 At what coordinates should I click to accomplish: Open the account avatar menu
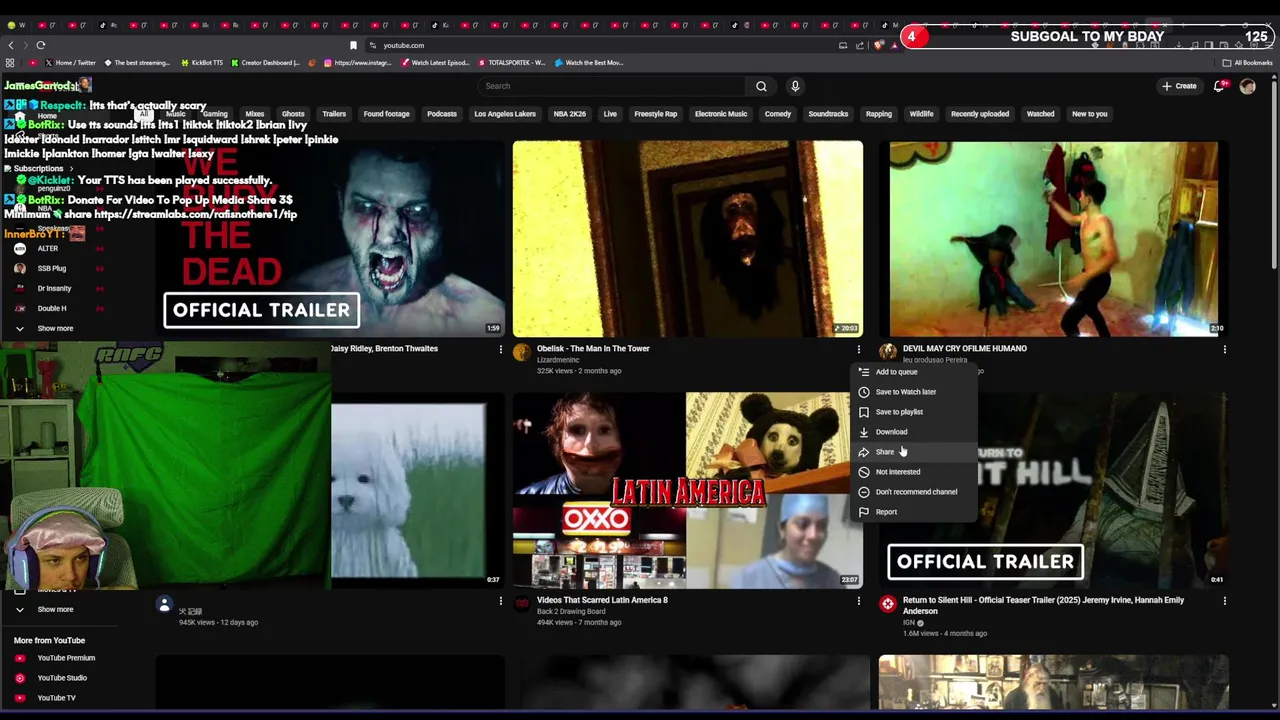pyautogui.click(x=1247, y=86)
